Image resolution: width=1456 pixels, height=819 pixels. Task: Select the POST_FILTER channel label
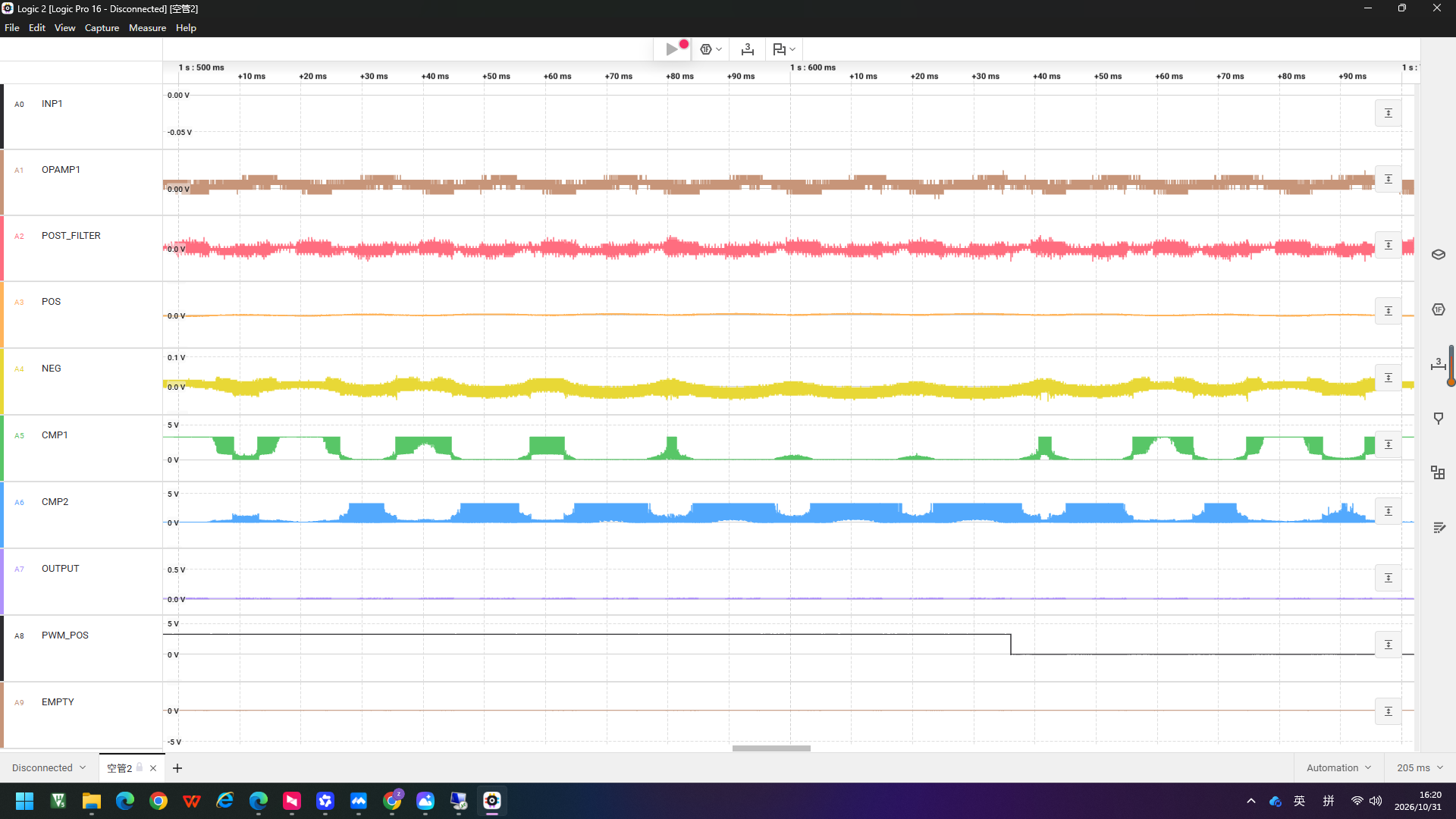pos(71,236)
